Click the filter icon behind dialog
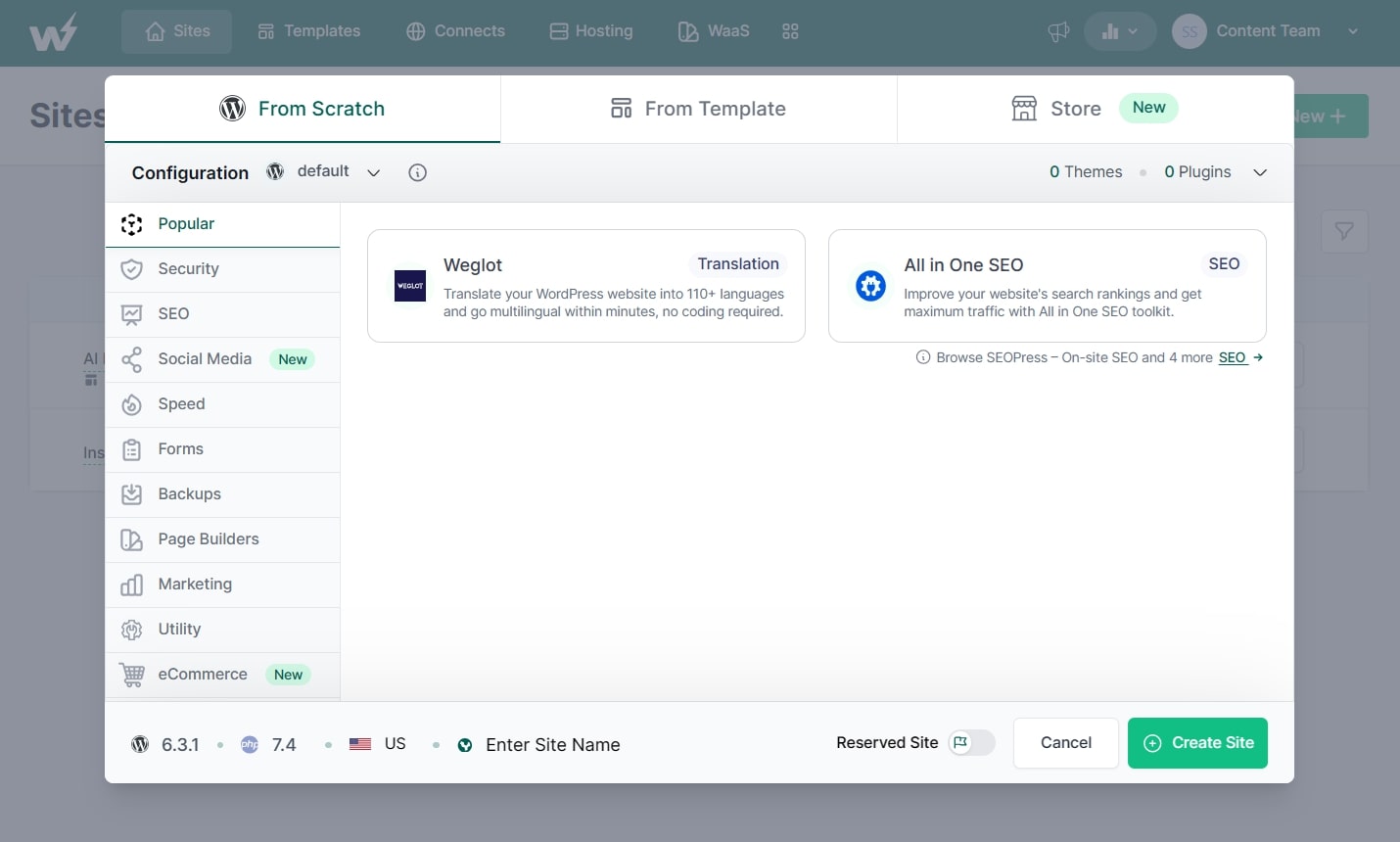 [1344, 231]
